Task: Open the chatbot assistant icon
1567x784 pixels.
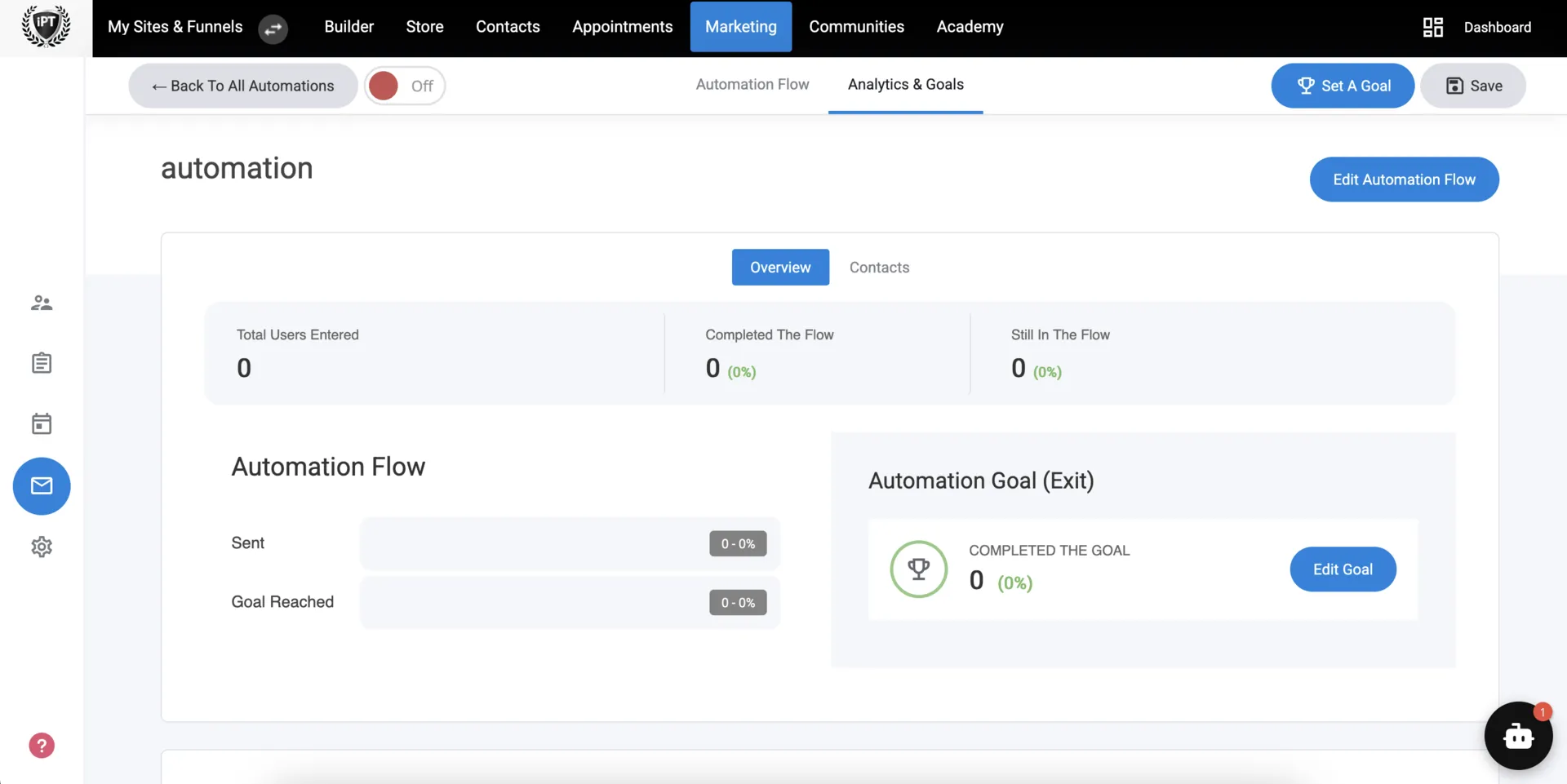Action: [1518, 736]
